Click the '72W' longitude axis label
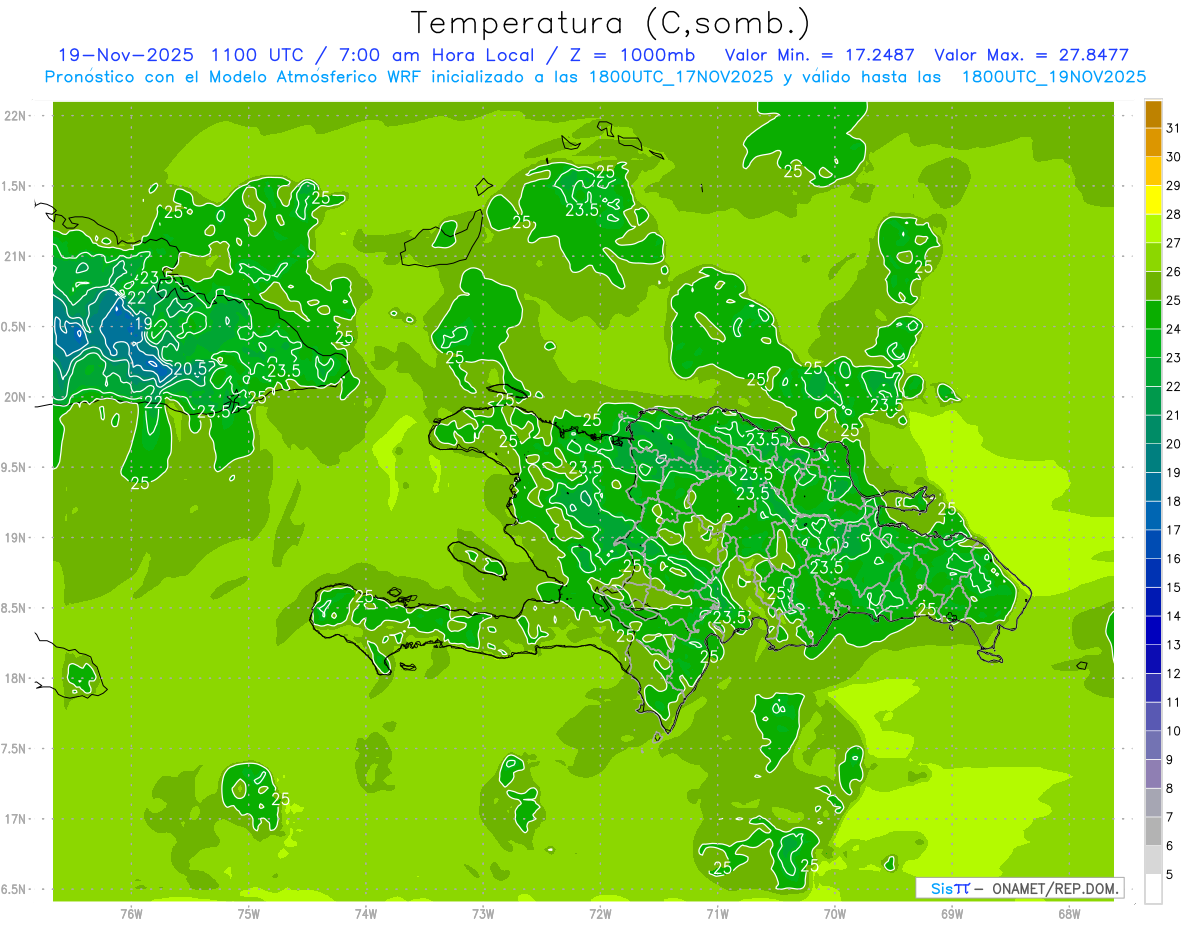The image size is (1200, 927). 600,914
